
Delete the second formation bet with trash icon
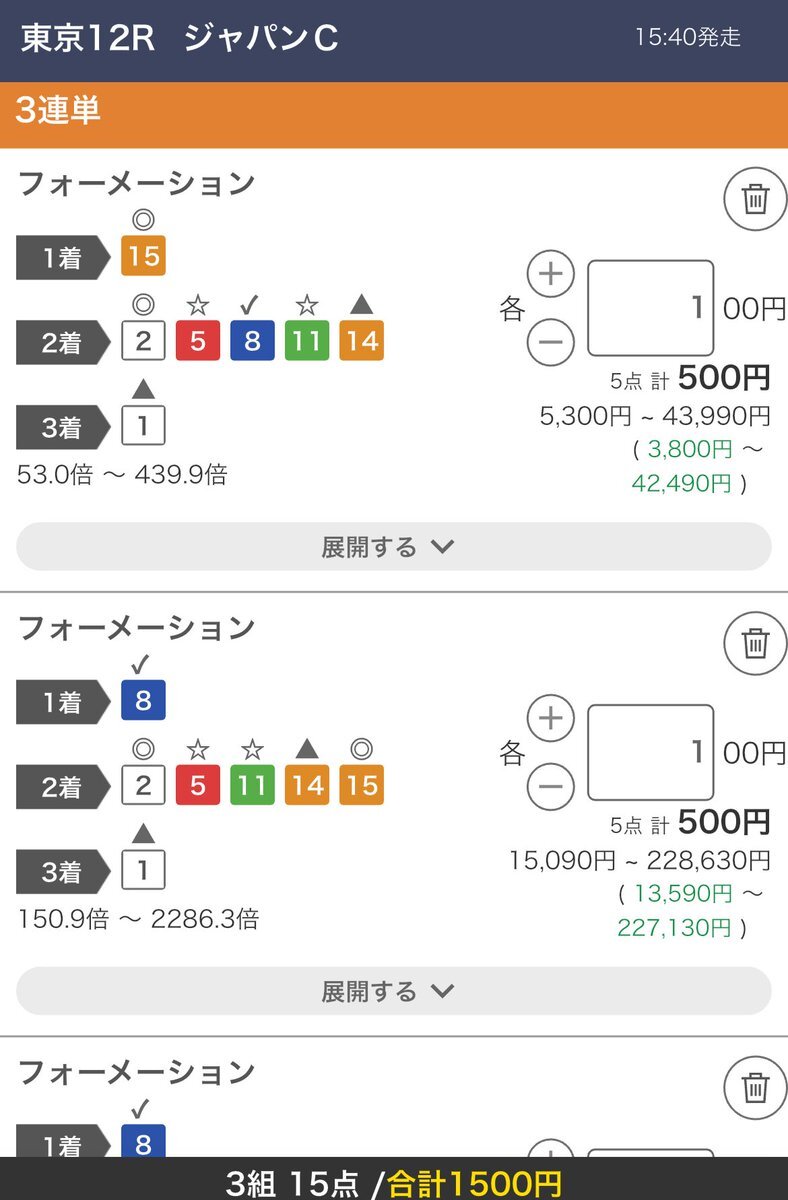point(755,644)
